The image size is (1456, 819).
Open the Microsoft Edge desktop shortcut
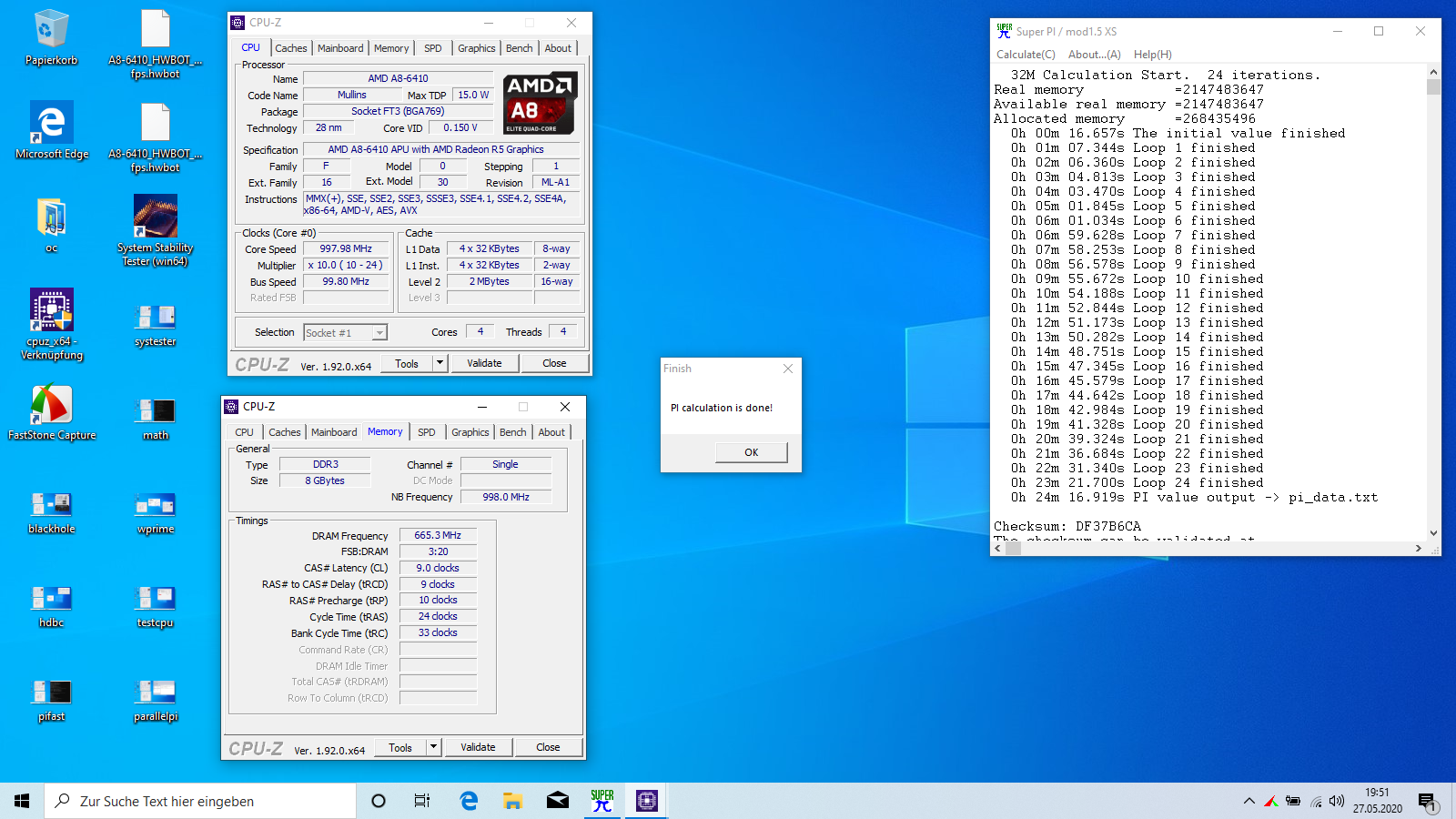(x=52, y=130)
